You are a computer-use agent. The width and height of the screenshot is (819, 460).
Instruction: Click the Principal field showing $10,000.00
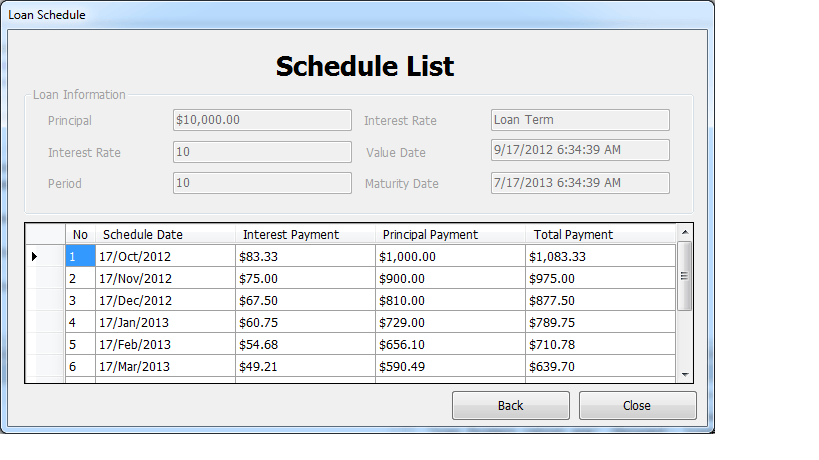tap(262, 120)
